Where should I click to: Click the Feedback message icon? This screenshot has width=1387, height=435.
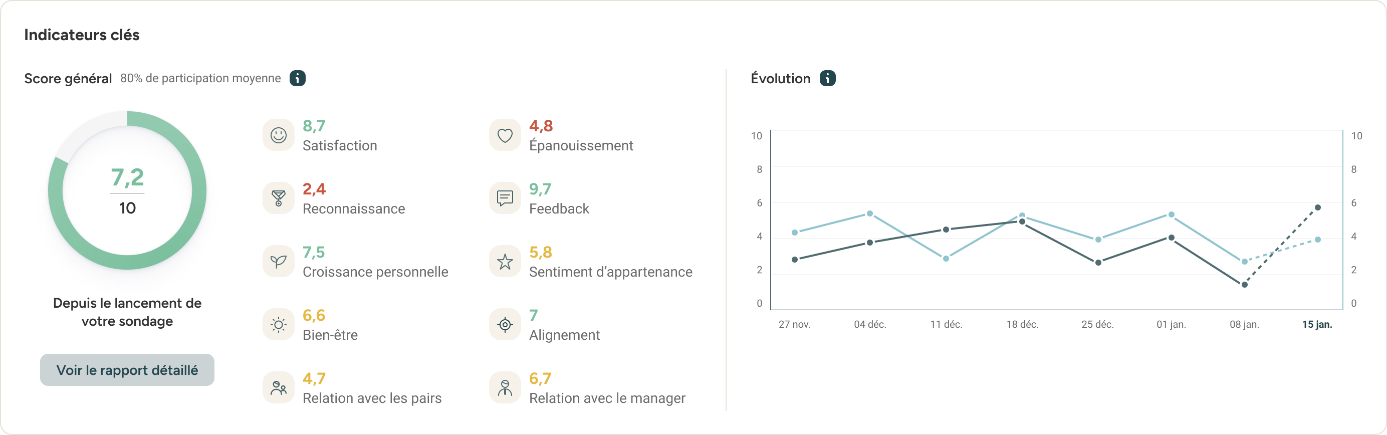(505, 198)
